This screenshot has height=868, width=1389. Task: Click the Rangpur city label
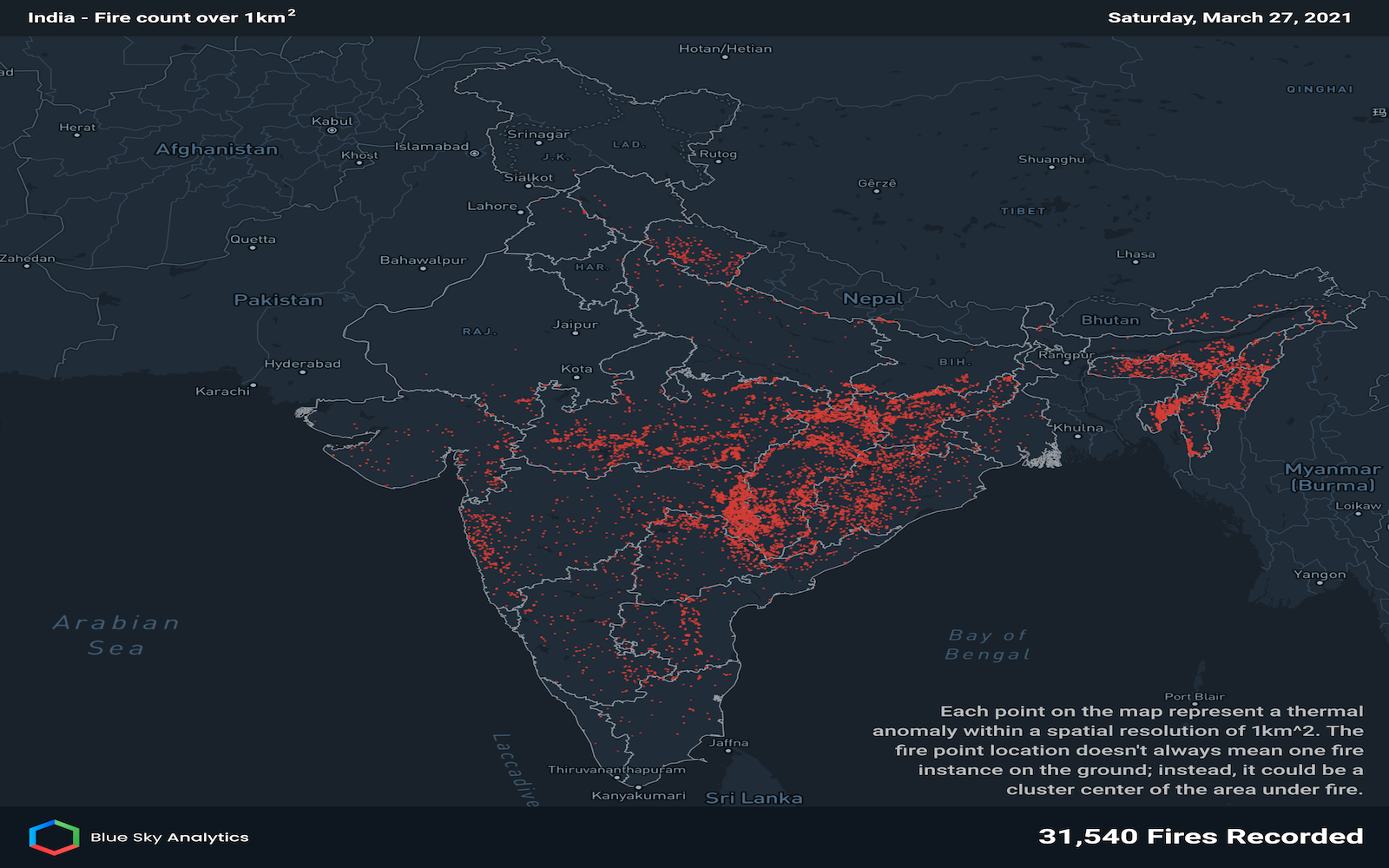[x=1066, y=355]
